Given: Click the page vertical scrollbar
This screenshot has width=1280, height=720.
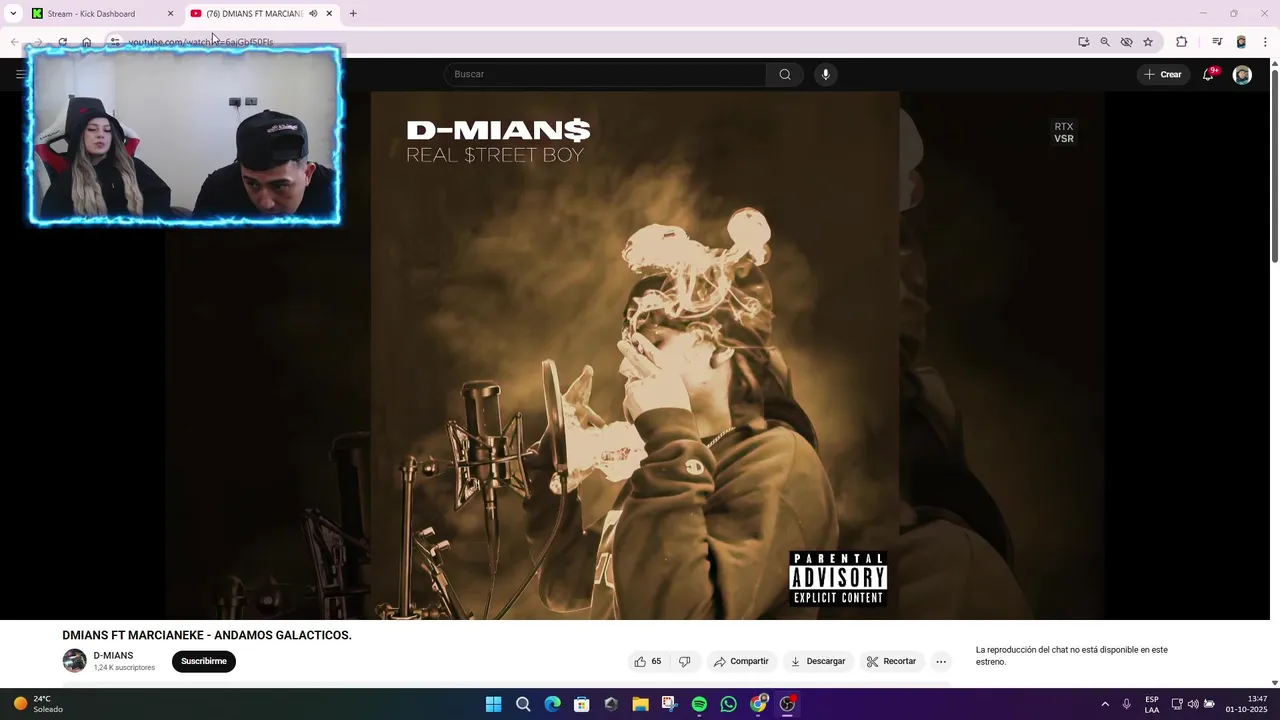Looking at the screenshot, I should tap(1274, 165).
